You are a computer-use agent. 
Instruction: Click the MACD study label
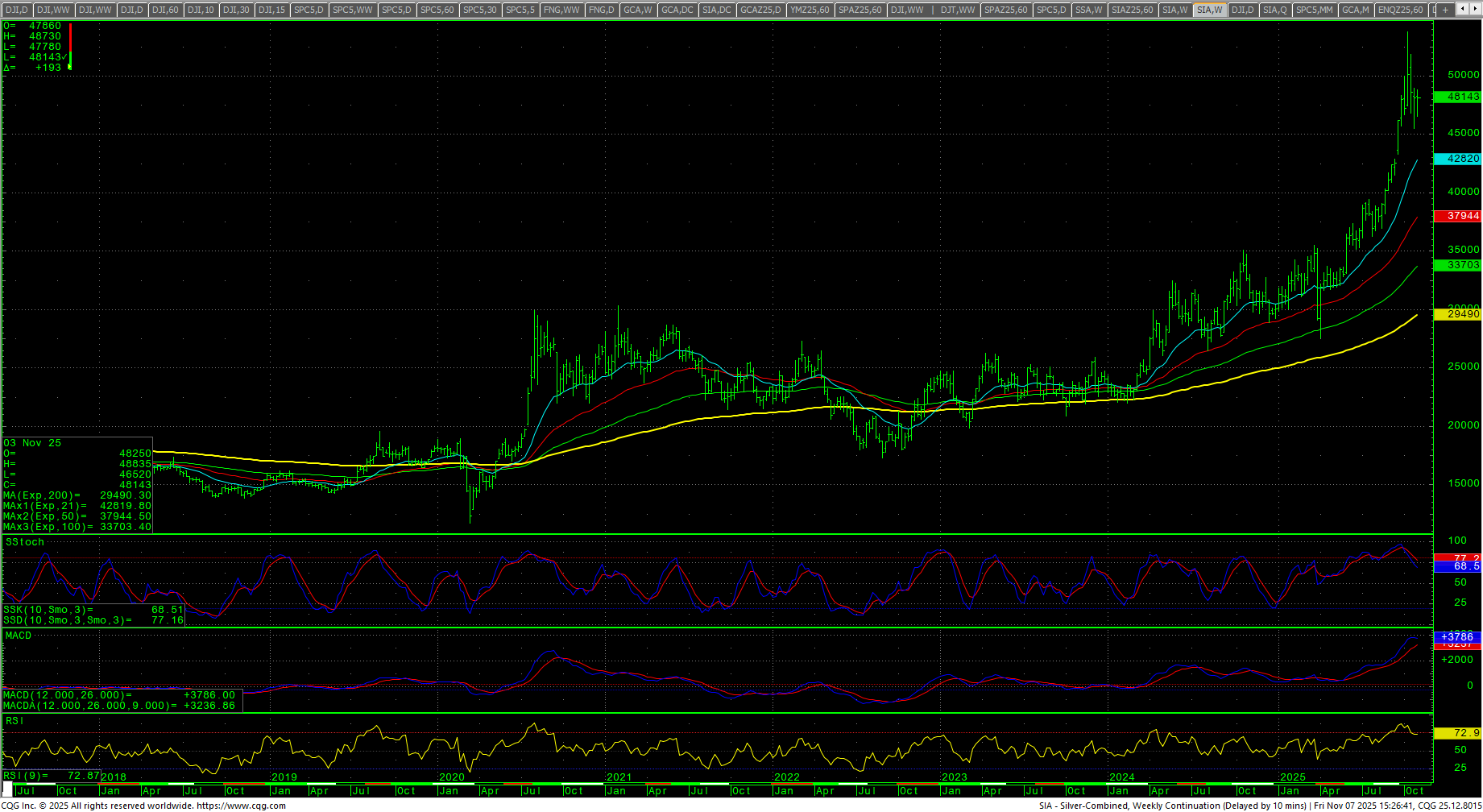click(19, 636)
